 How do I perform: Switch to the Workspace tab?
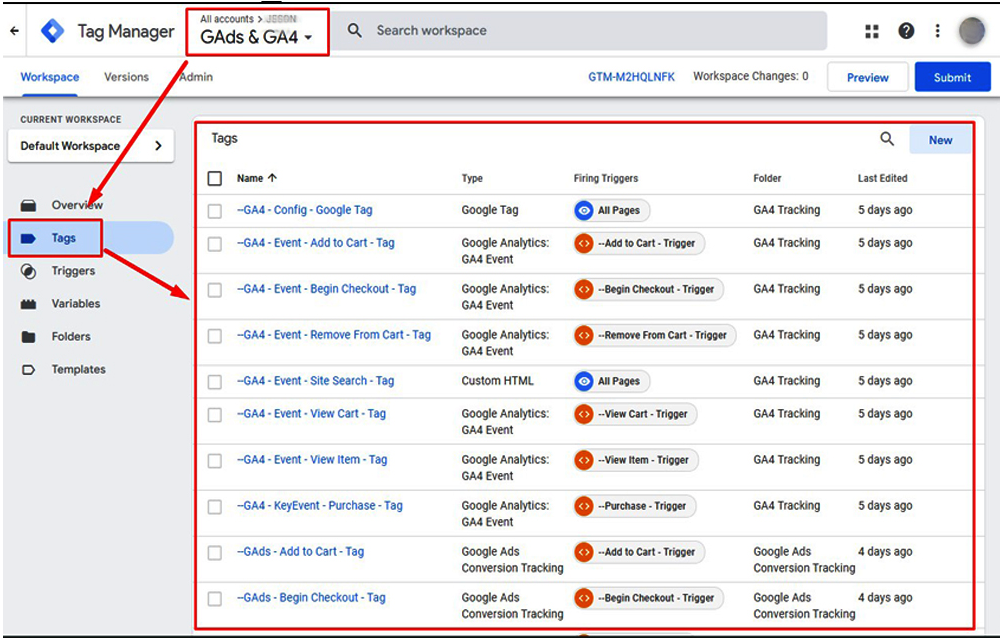50,77
